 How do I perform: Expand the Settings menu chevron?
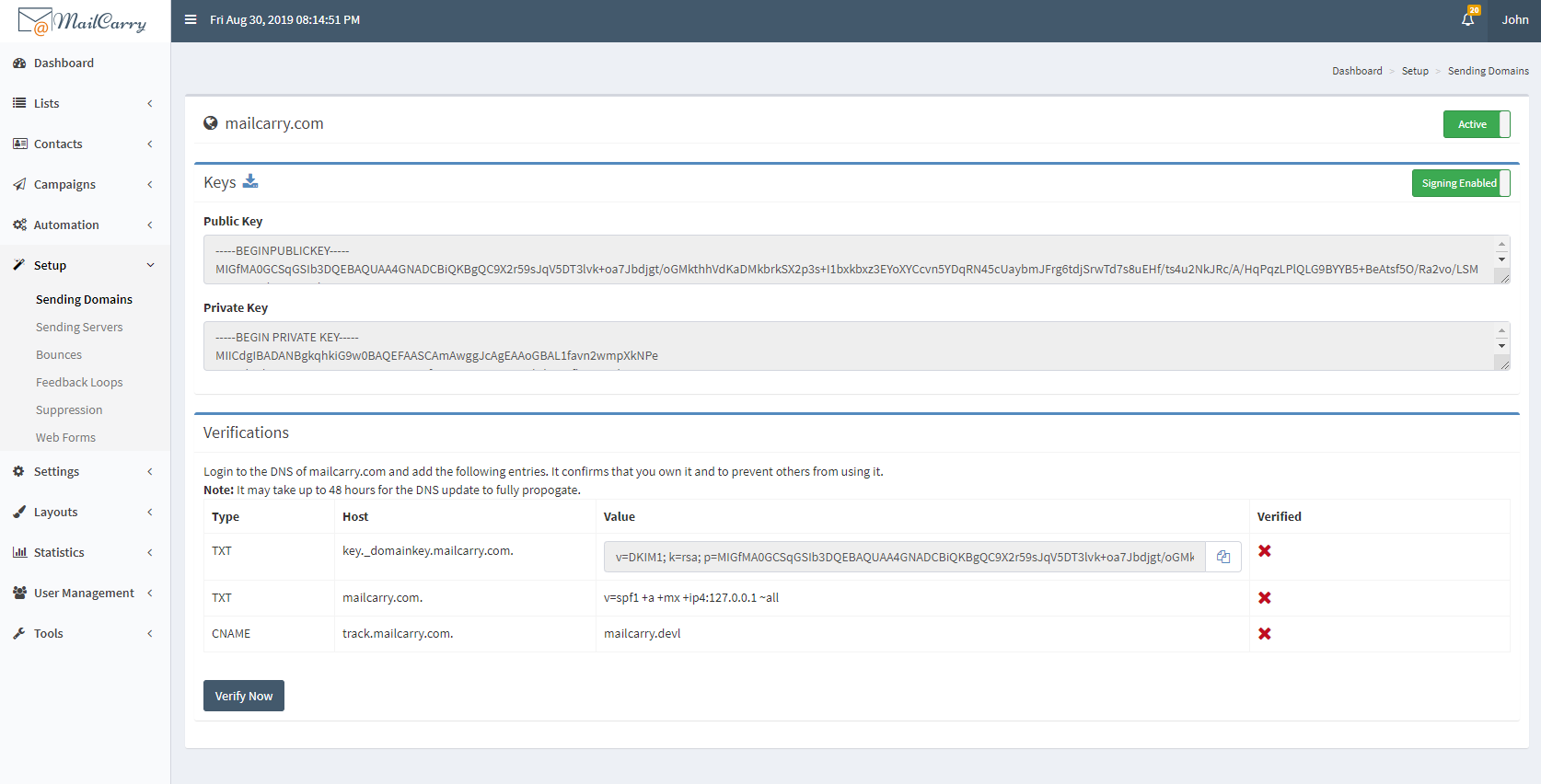click(x=150, y=472)
